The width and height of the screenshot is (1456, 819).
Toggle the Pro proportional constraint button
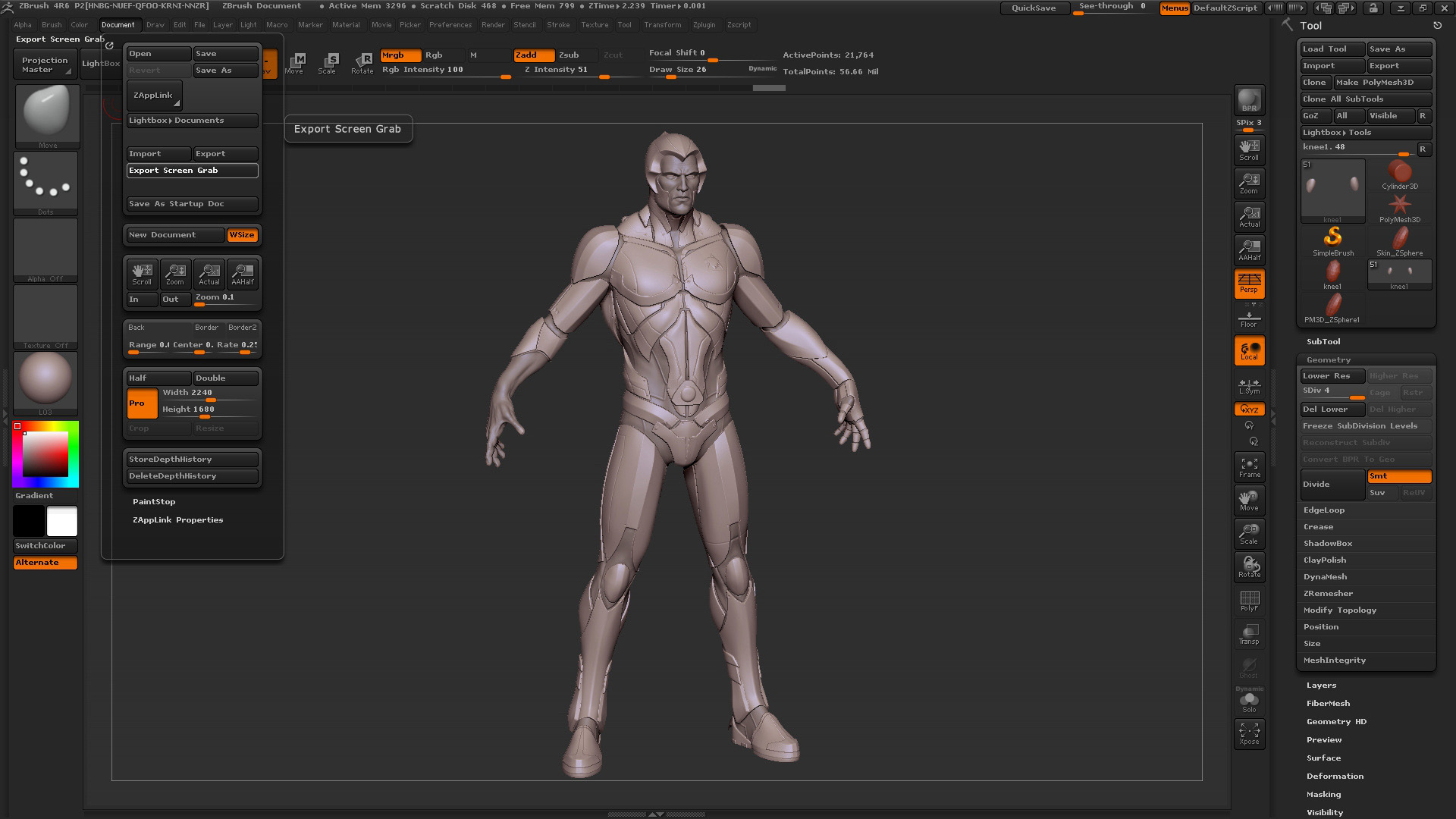(x=142, y=403)
